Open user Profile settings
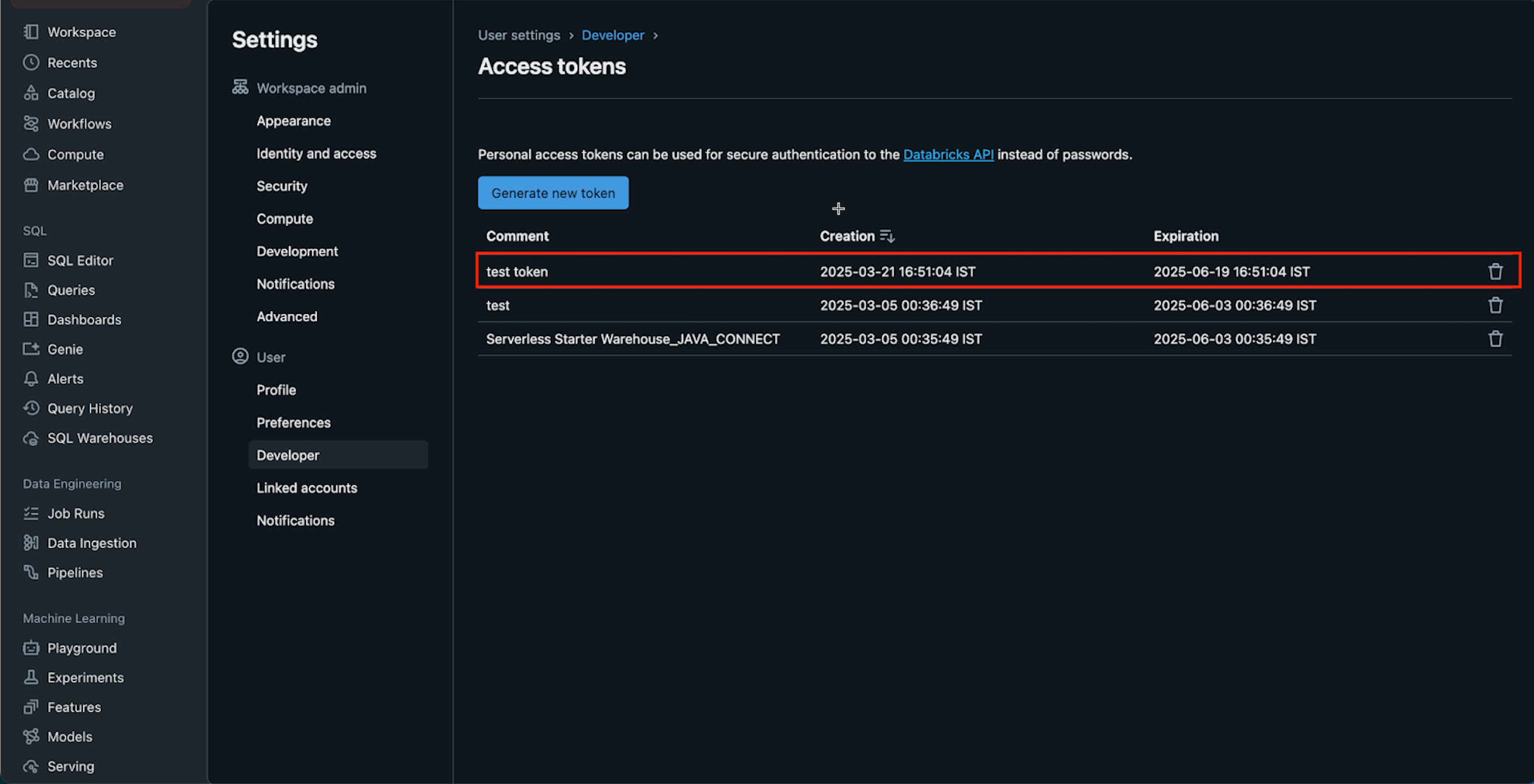 pos(276,390)
